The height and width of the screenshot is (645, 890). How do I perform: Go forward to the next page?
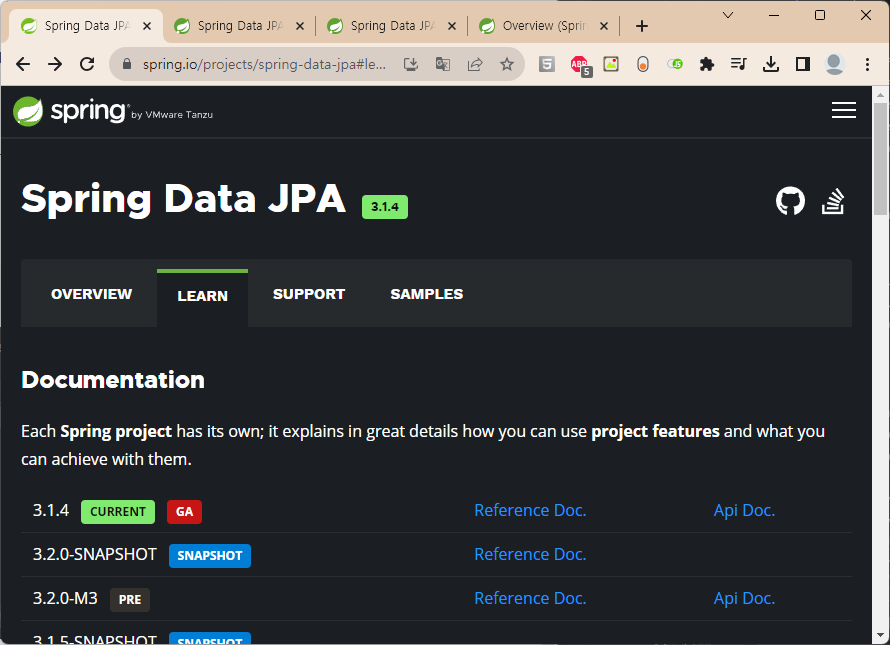click(x=55, y=64)
